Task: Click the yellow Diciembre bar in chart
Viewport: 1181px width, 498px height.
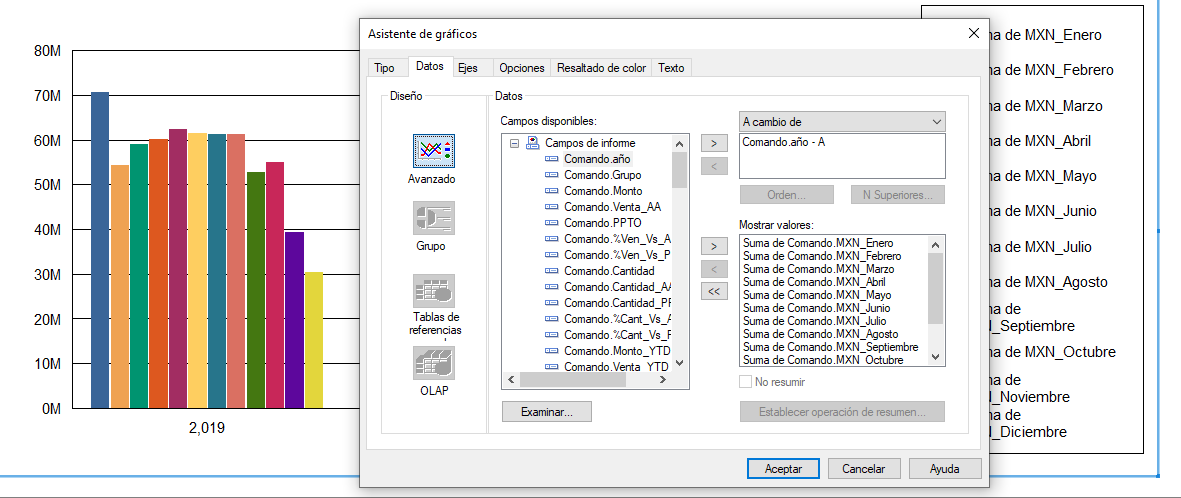Action: coord(314,340)
